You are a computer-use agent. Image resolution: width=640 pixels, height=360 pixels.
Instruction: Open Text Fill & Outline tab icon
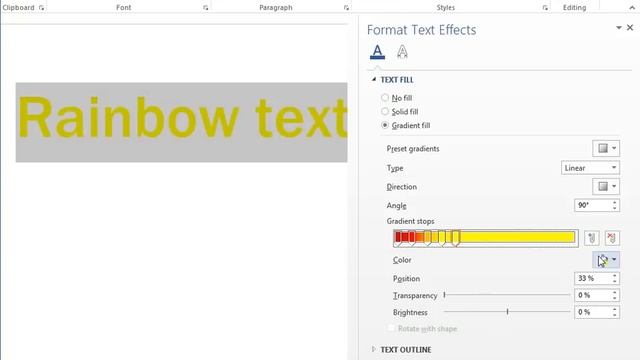[x=377, y=52]
